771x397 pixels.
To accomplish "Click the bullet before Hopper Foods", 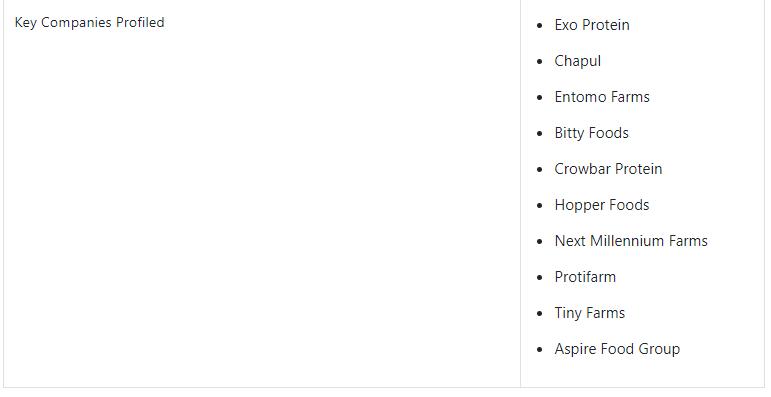I will pyautogui.click(x=540, y=205).
